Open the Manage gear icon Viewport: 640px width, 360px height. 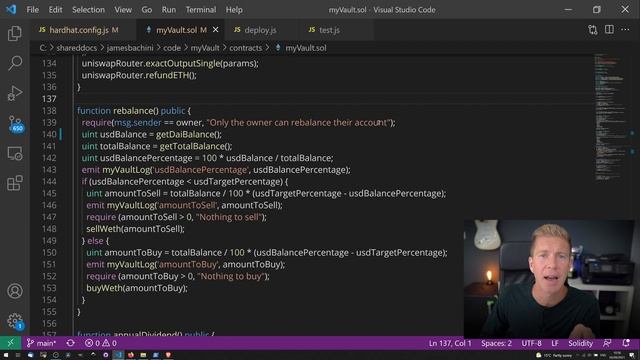point(15,321)
